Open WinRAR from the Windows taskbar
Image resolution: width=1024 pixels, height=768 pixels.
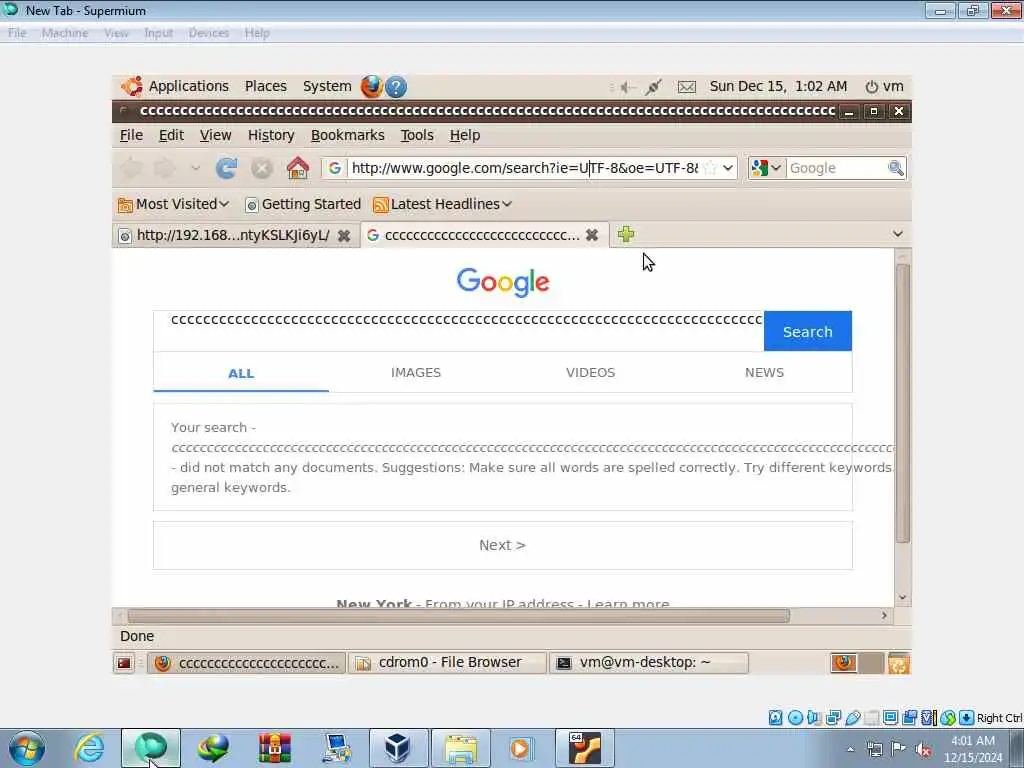pos(275,748)
